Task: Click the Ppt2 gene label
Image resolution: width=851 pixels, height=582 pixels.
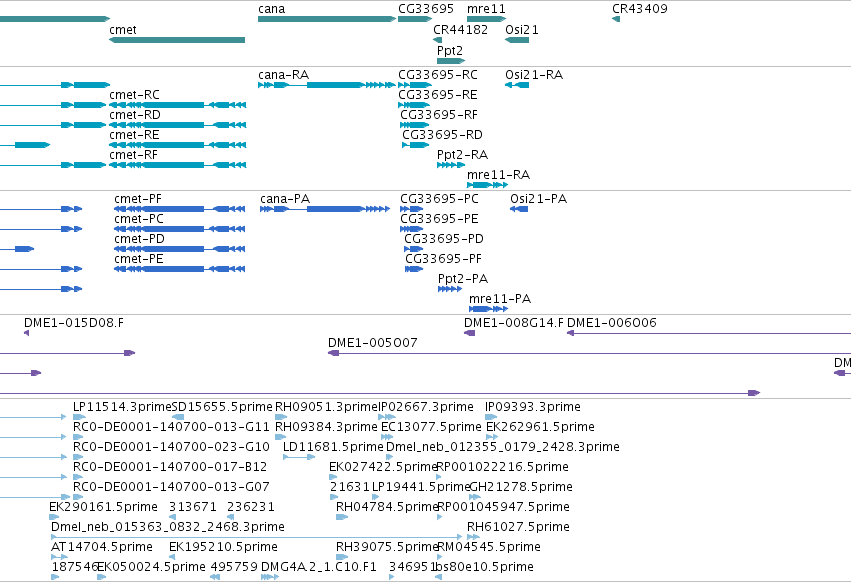Action: 450,51
